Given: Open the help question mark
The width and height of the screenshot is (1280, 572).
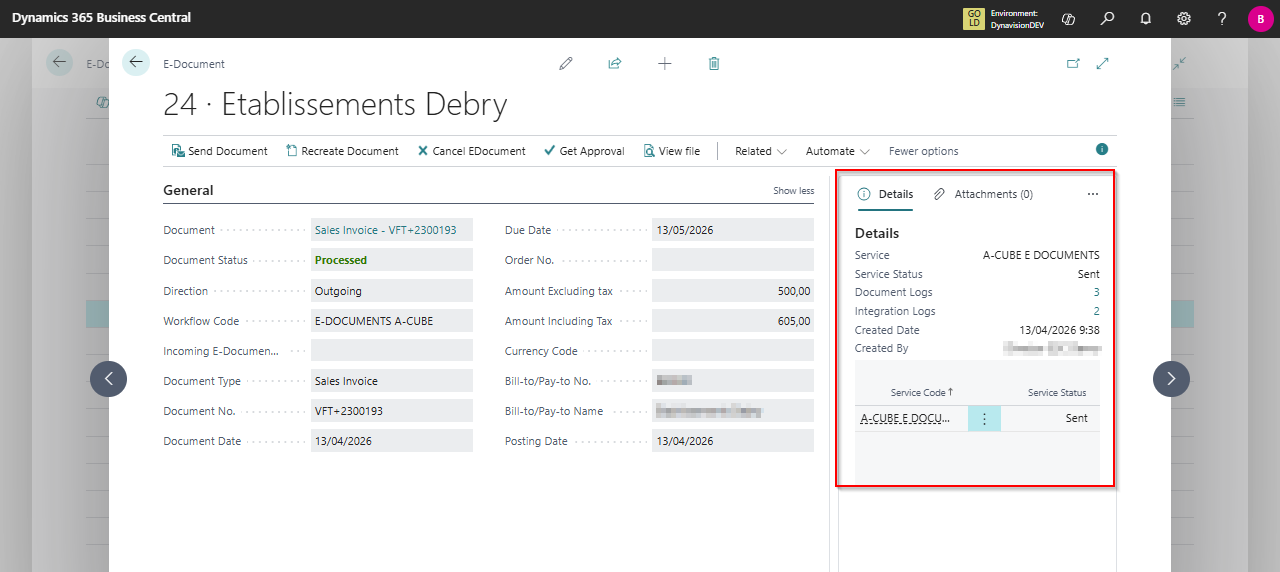Looking at the screenshot, I should [1222, 18].
